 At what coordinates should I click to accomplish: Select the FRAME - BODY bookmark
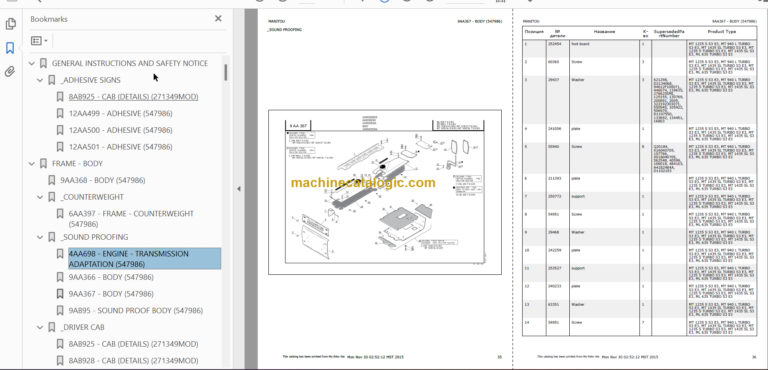tap(77, 164)
